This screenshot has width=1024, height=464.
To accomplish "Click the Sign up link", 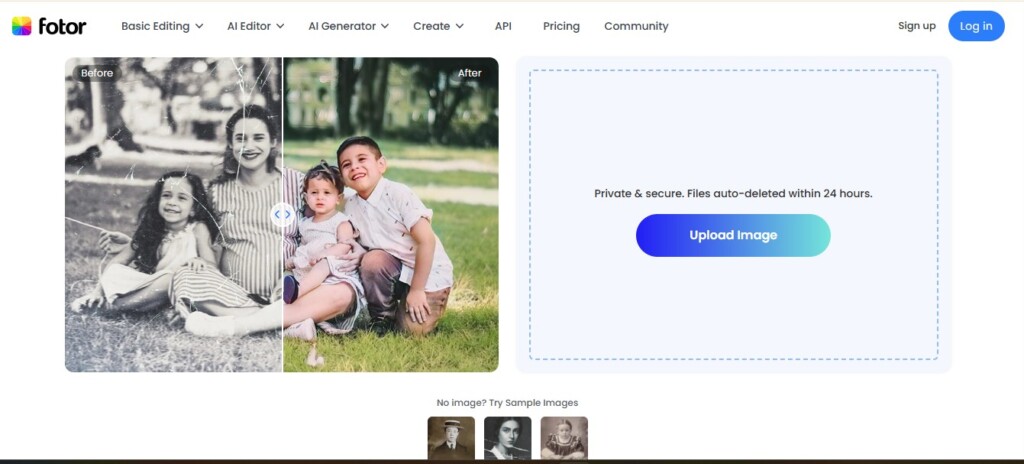I will (916, 26).
